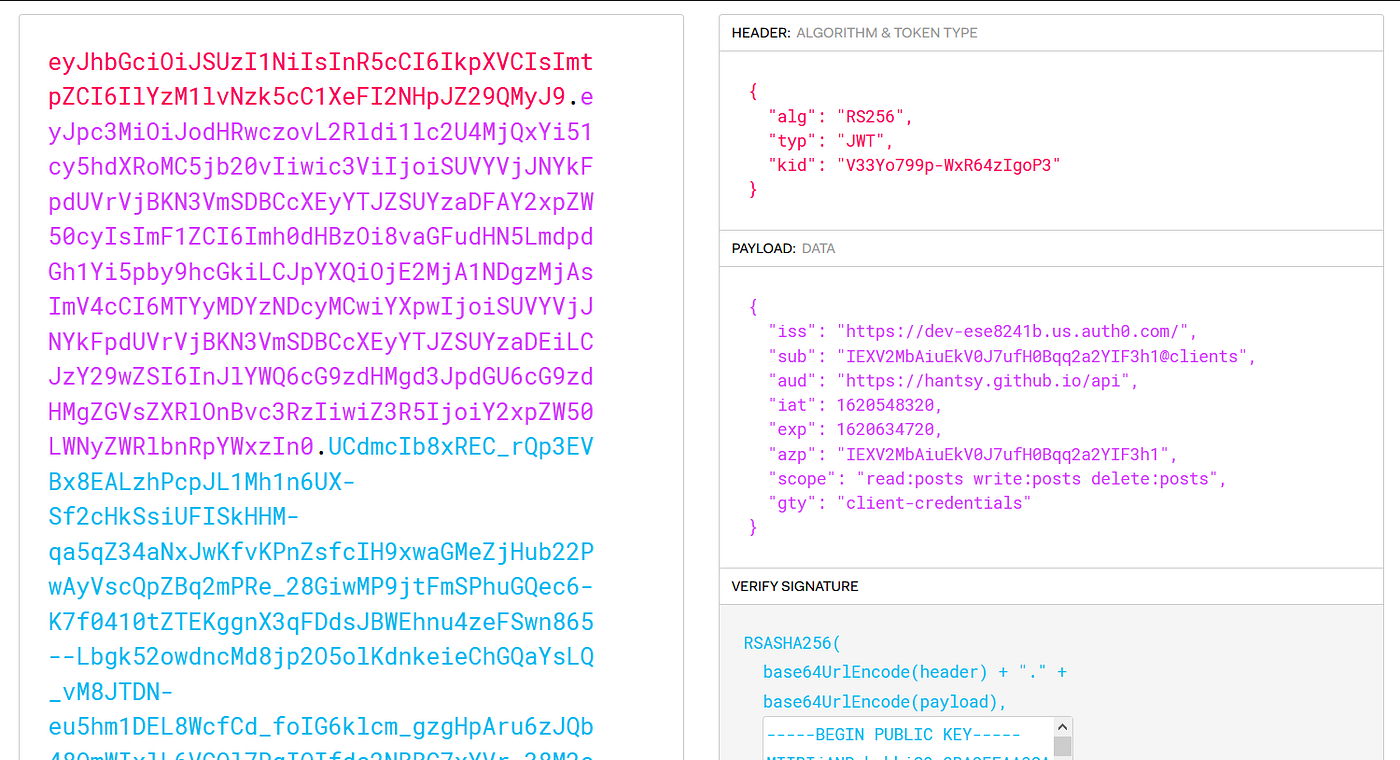Viewport: 1400px width, 760px height.
Task: Click the "typ": "JWT" line
Action: pyautogui.click(x=830, y=141)
